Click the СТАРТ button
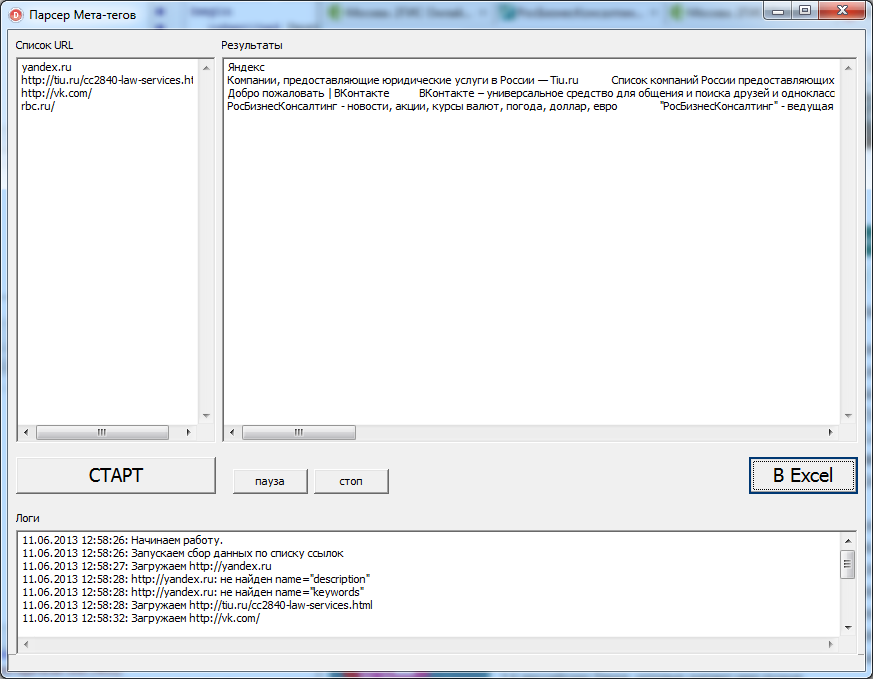This screenshot has height=679, width=873. coord(116,475)
